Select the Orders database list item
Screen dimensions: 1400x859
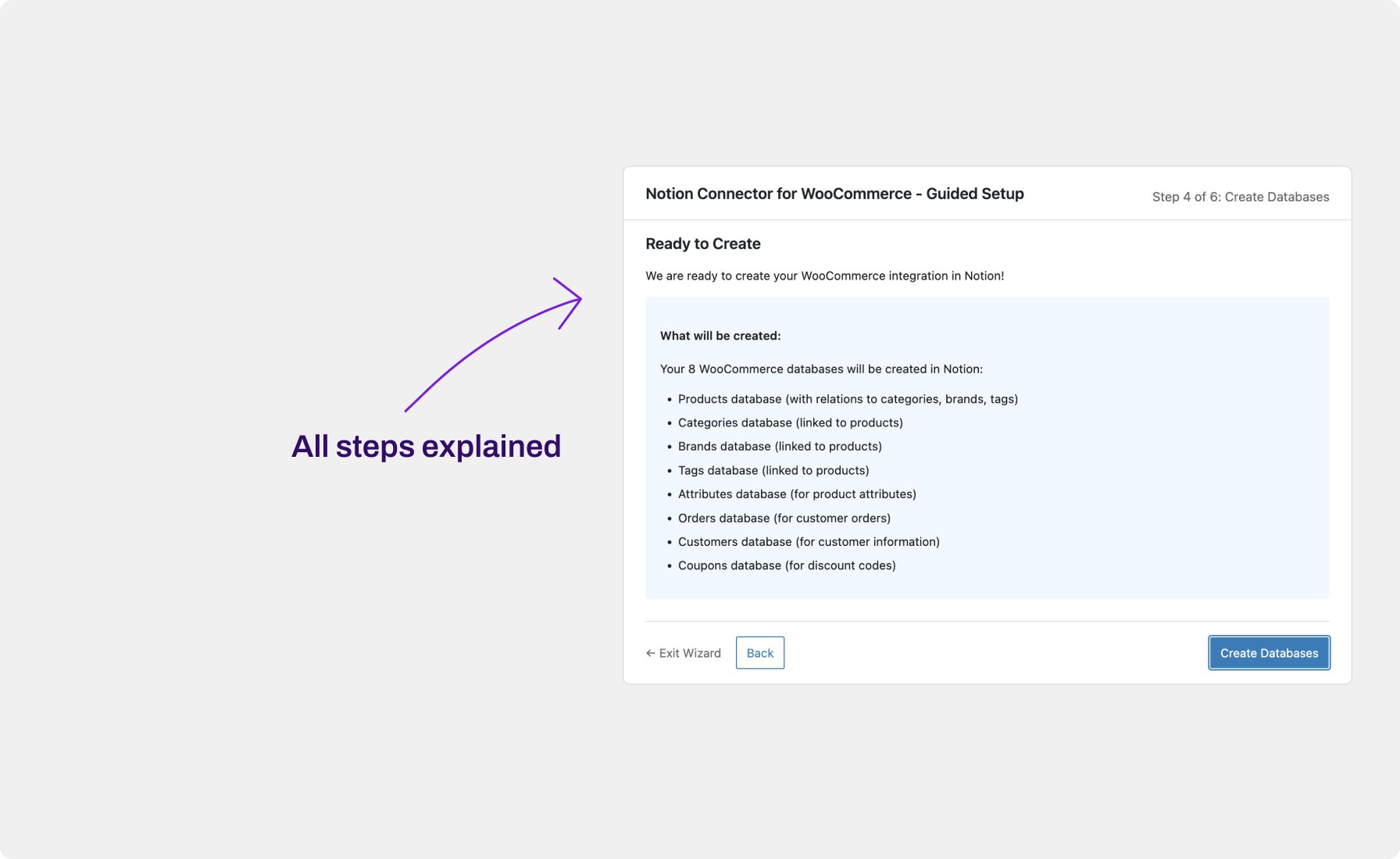(784, 518)
